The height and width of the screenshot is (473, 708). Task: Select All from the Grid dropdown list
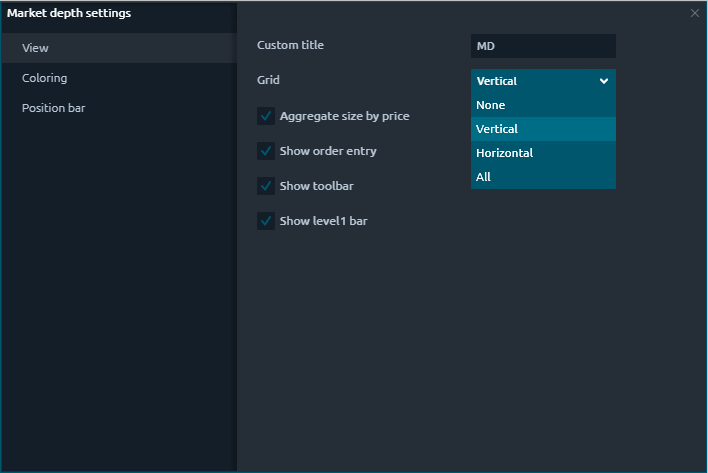pos(484,177)
